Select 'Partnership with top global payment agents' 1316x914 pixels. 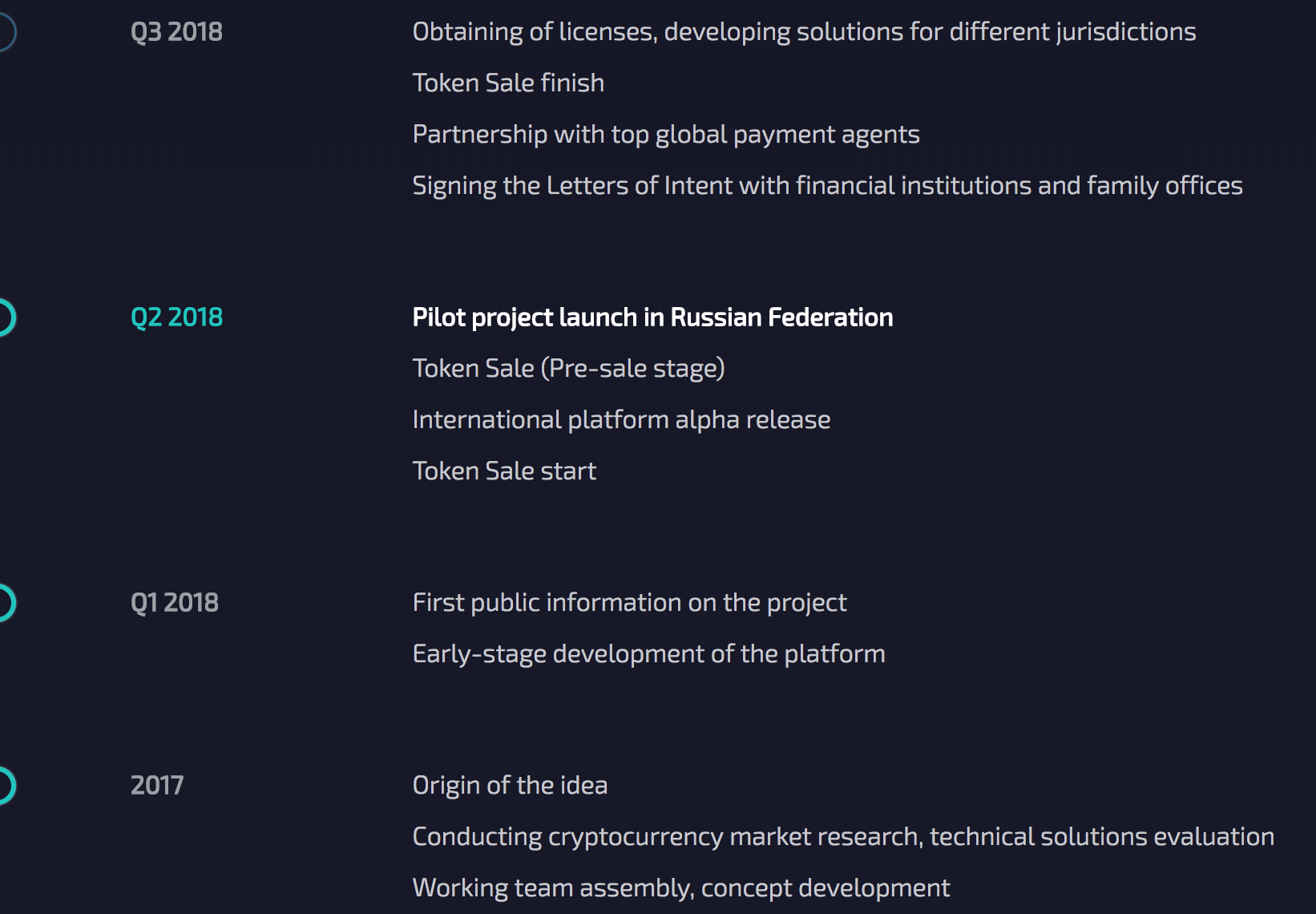[666, 135]
